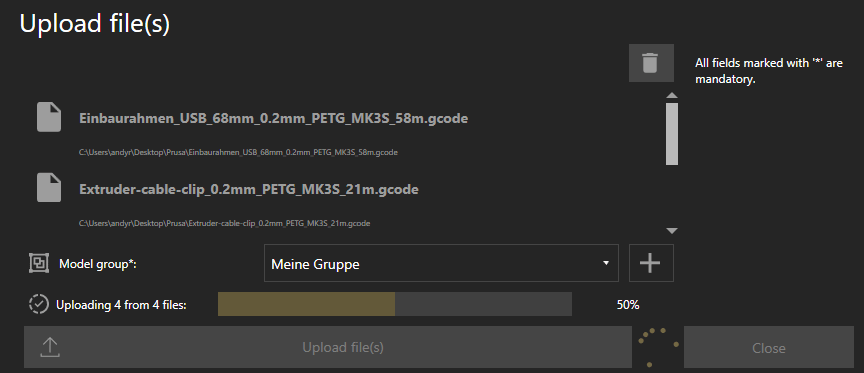Click the Upload file(s) button
This screenshot has width=864, height=373.
(x=327, y=347)
